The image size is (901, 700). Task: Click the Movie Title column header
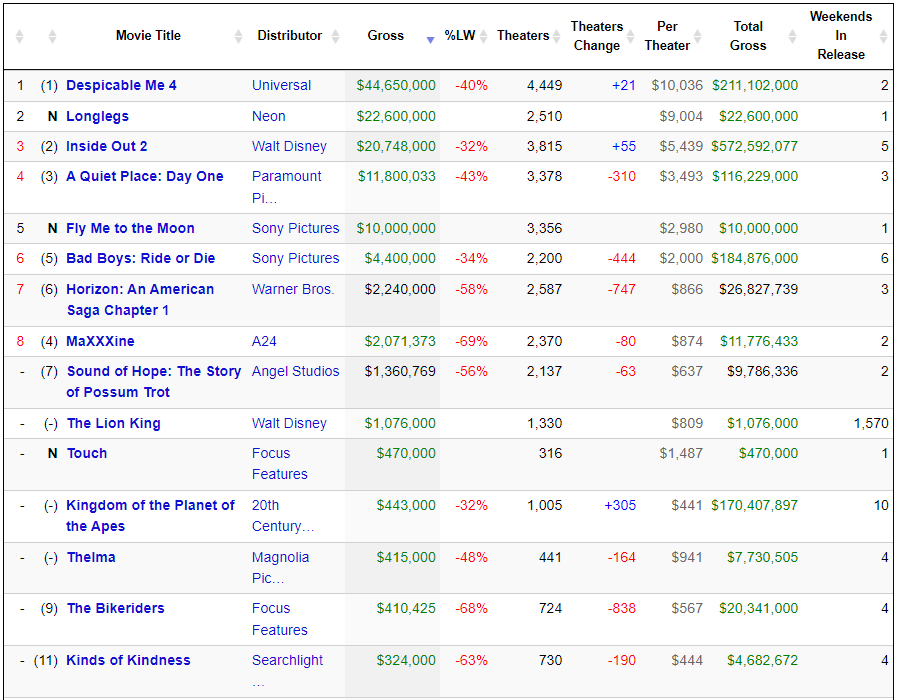(x=148, y=36)
